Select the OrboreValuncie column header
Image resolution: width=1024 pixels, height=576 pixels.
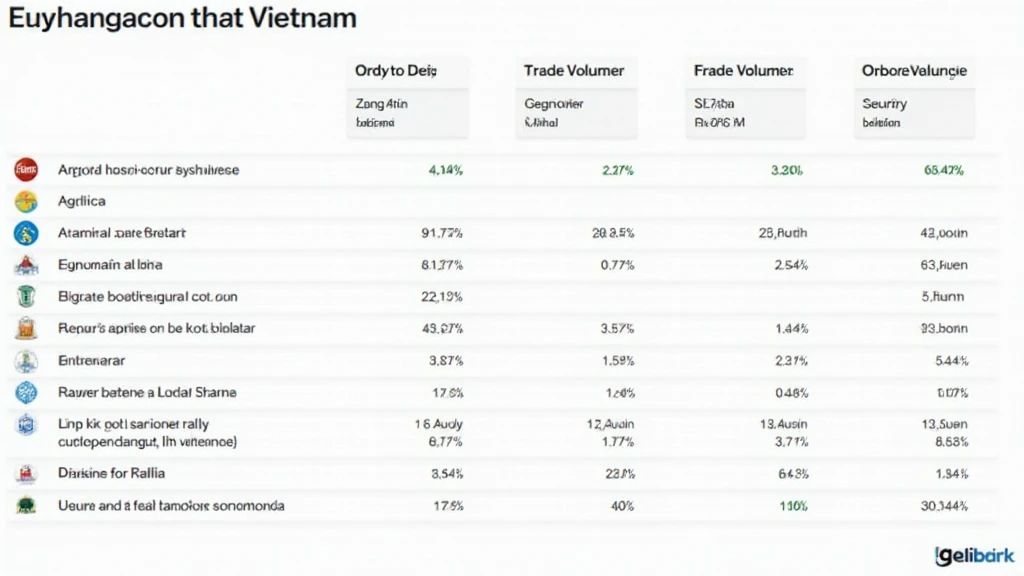[914, 71]
